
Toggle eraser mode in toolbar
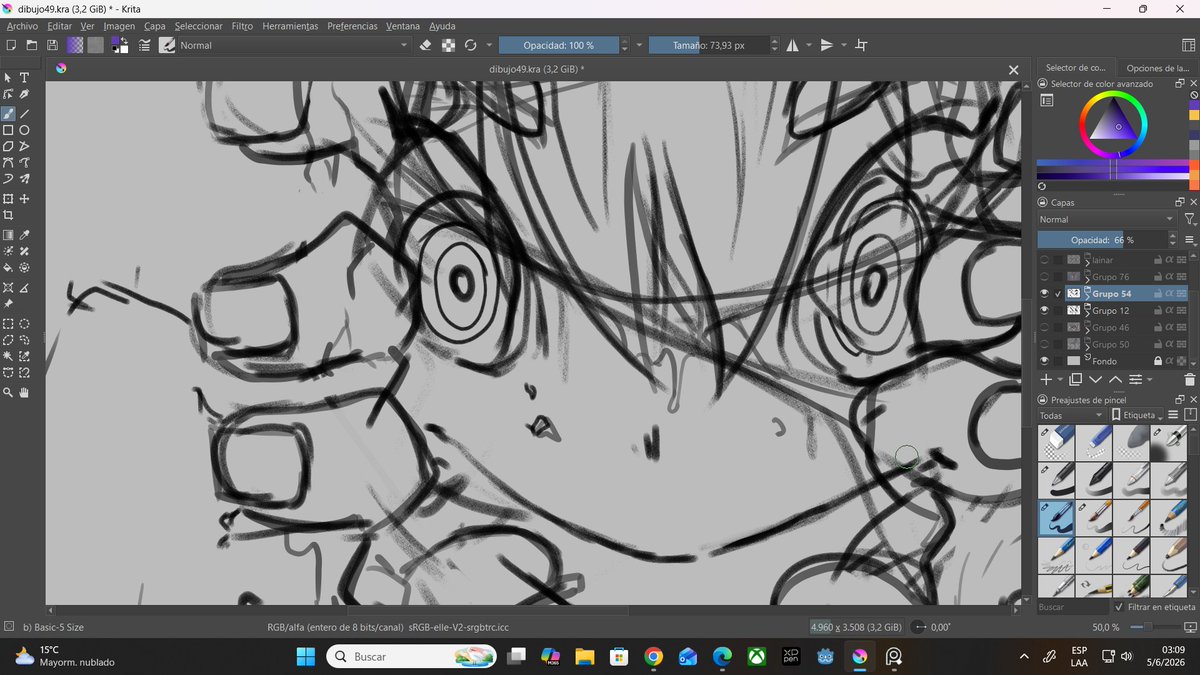tap(425, 45)
